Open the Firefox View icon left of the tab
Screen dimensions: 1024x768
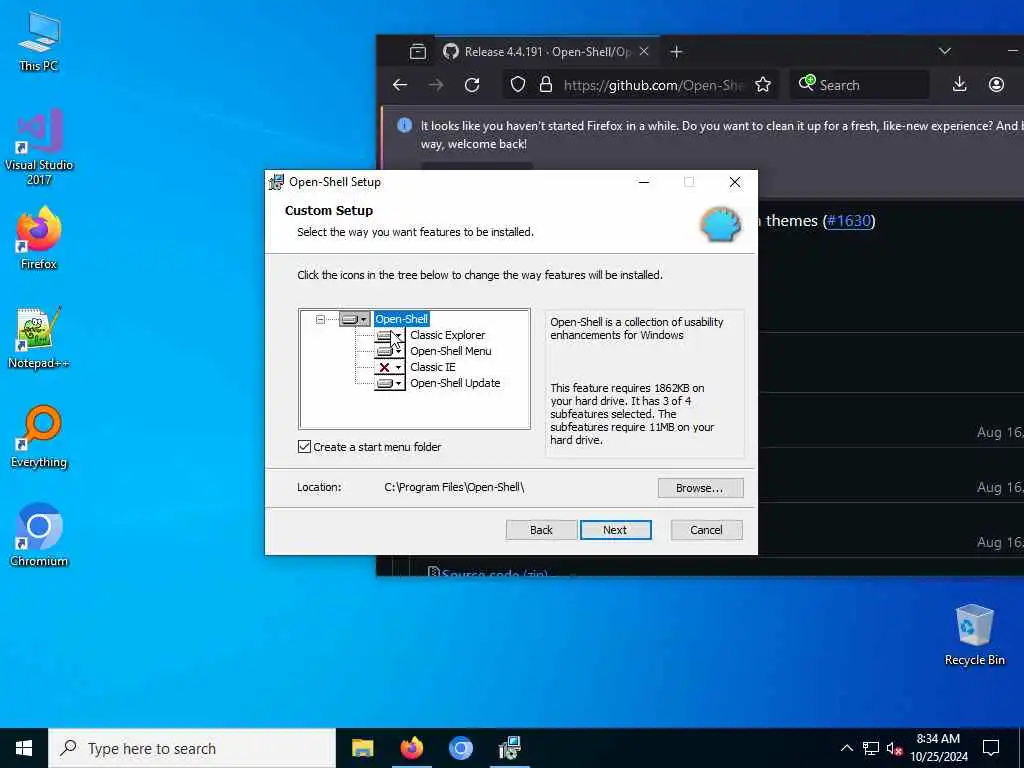(418, 52)
